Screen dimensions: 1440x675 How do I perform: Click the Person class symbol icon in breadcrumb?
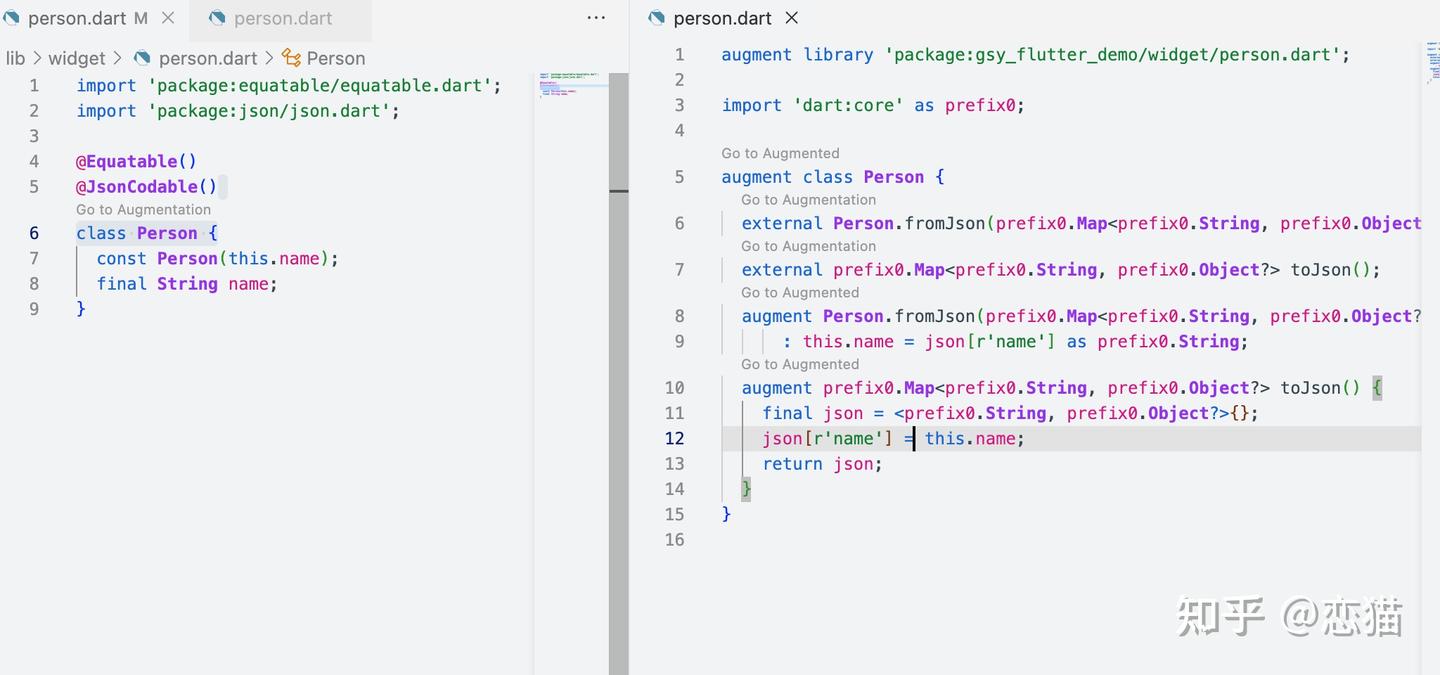pyautogui.click(x=291, y=58)
